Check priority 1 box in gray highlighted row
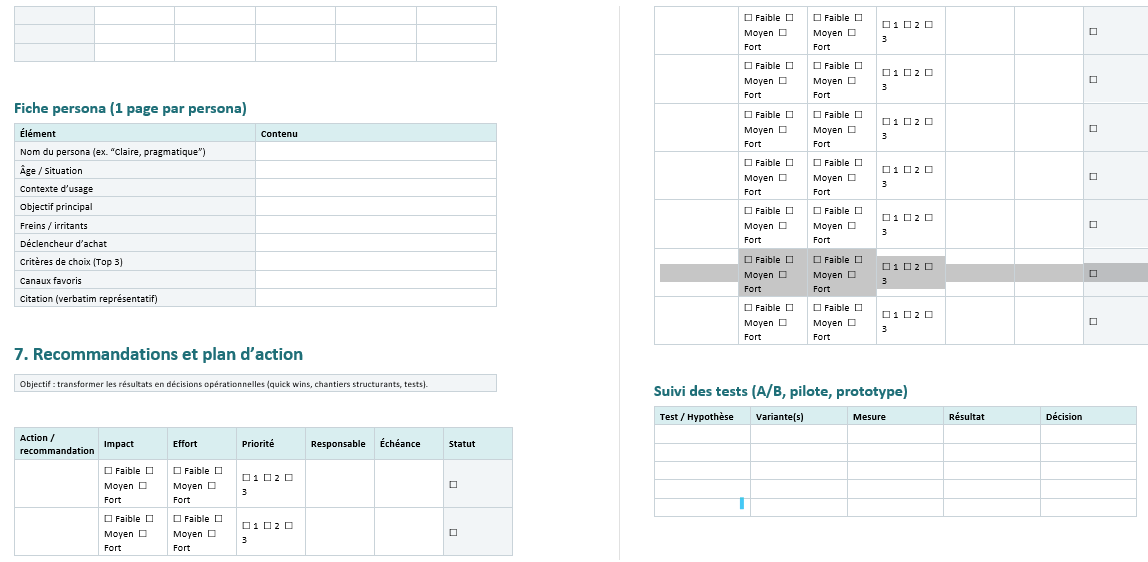This screenshot has height=562, width=1148. [886, 267]
